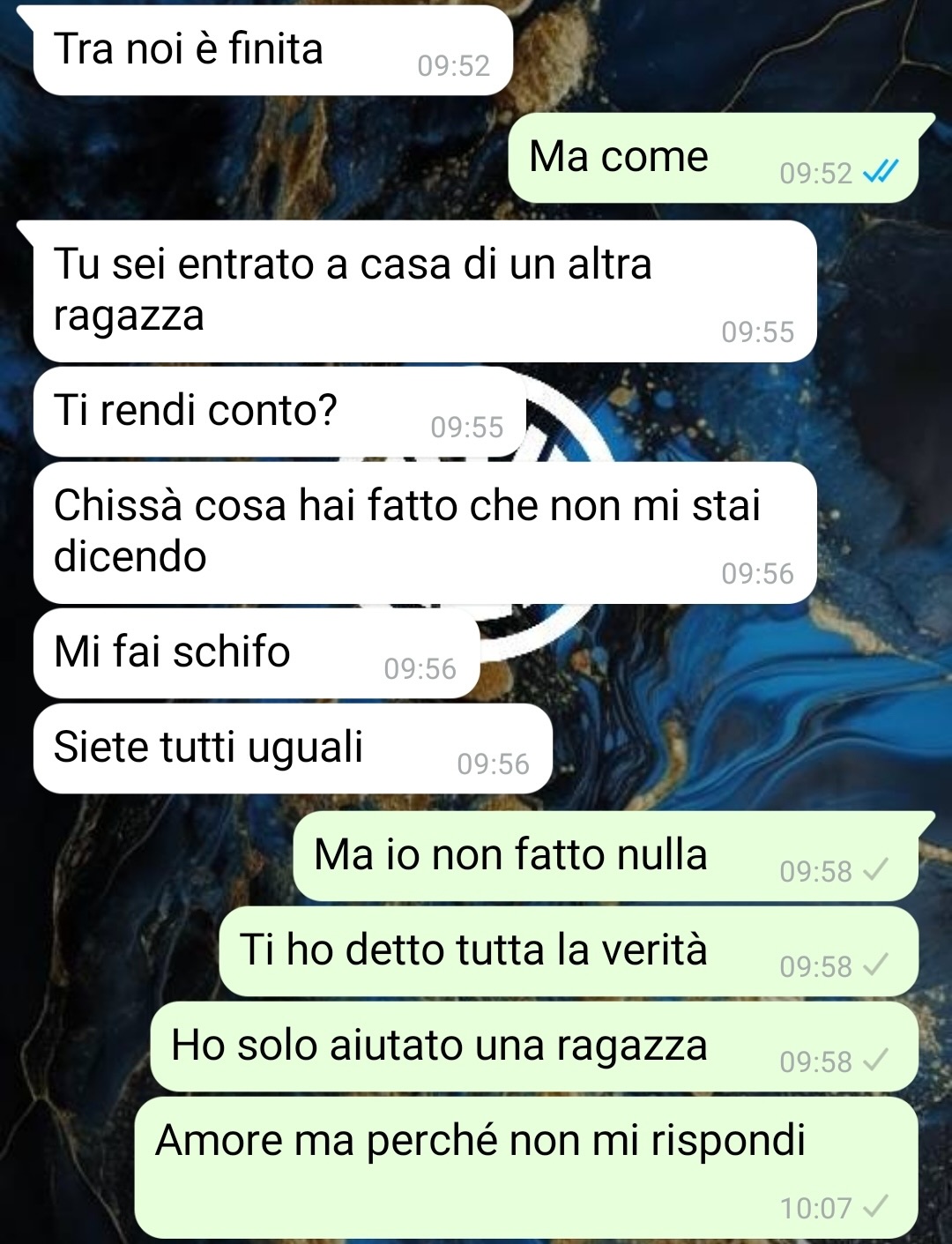
Task: Select 'Ti ho detto tutta la verità' message
Action: (x=569, y=951)
